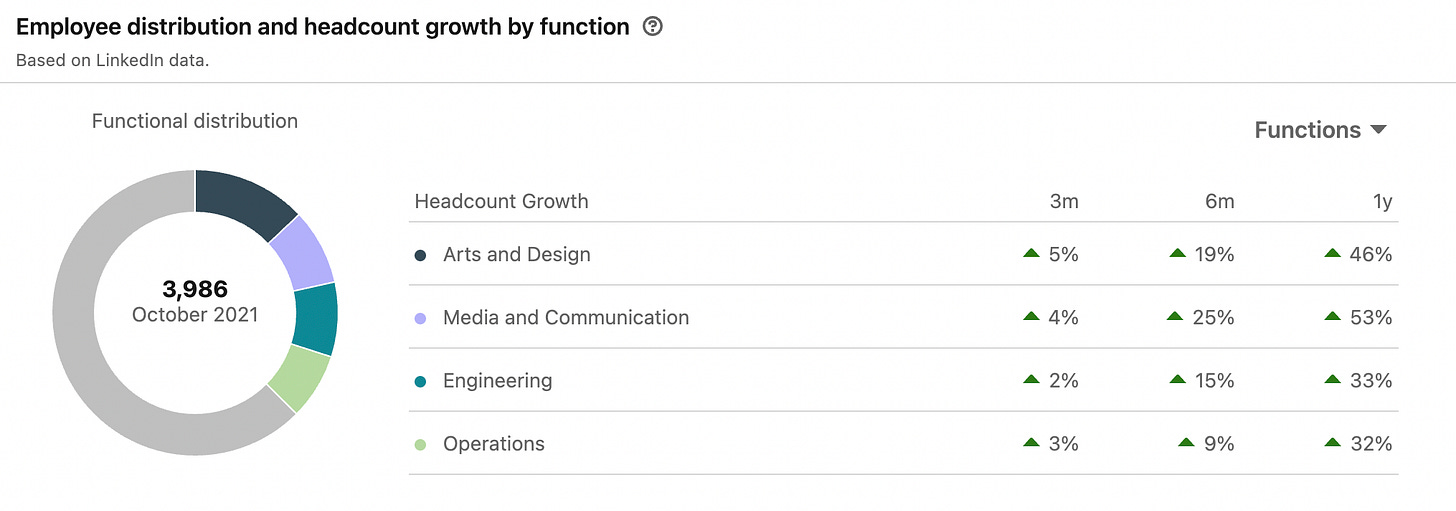Click the 3,986 total headcount number
The width and height of the screenshot is (1456, 511).
(195, 290)
